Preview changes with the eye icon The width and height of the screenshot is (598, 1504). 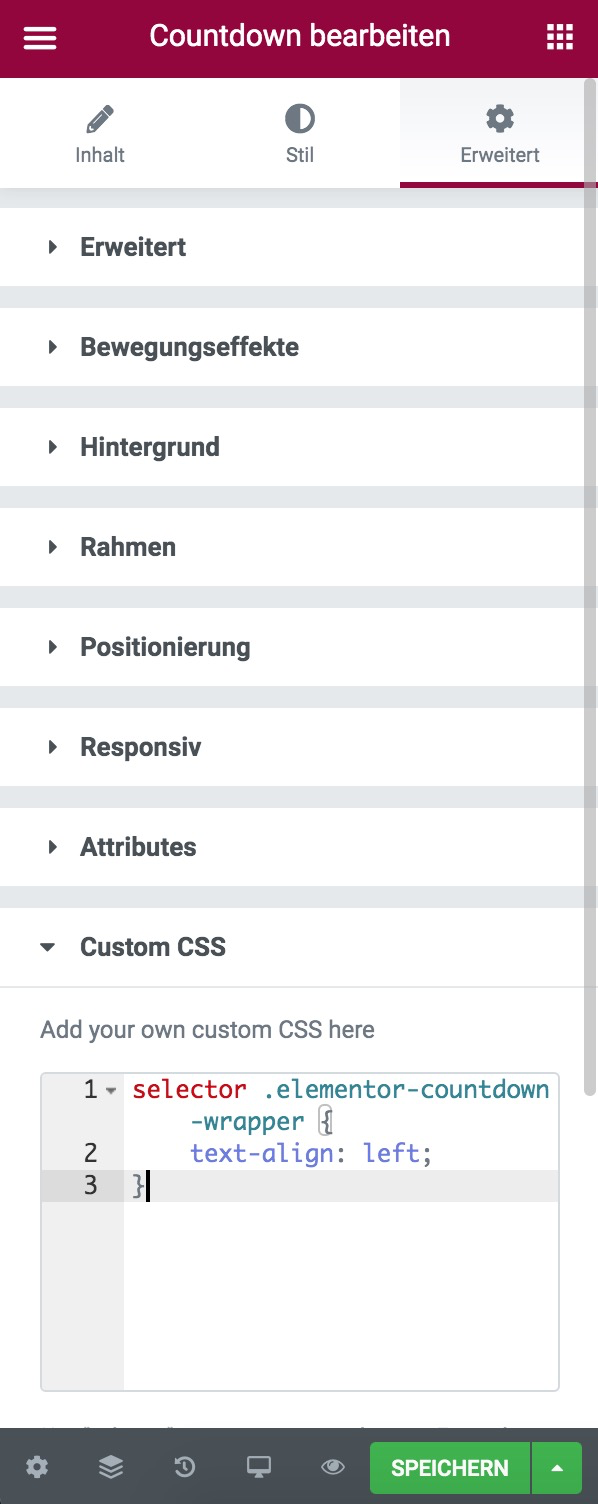tap(332, 1467)
